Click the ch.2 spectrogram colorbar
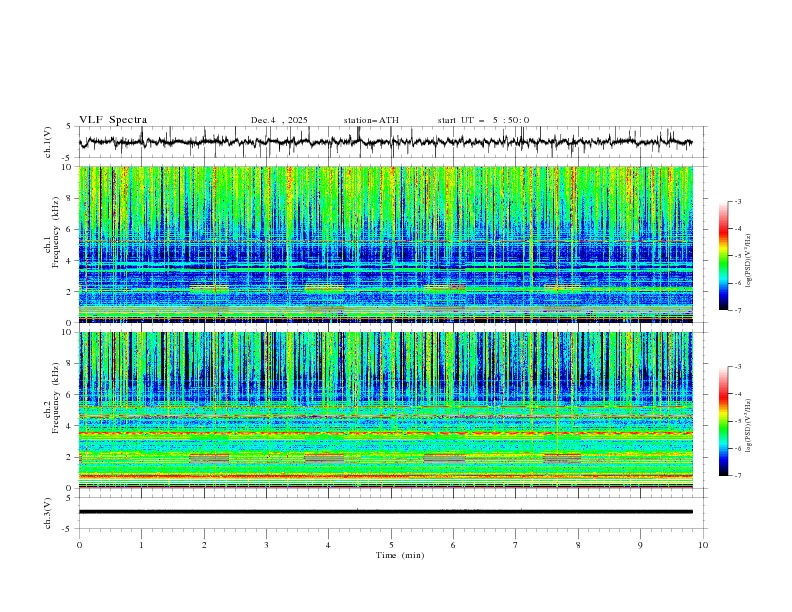Image resolution: width=792 pixels, height=612 pixels. pos(723,421)
